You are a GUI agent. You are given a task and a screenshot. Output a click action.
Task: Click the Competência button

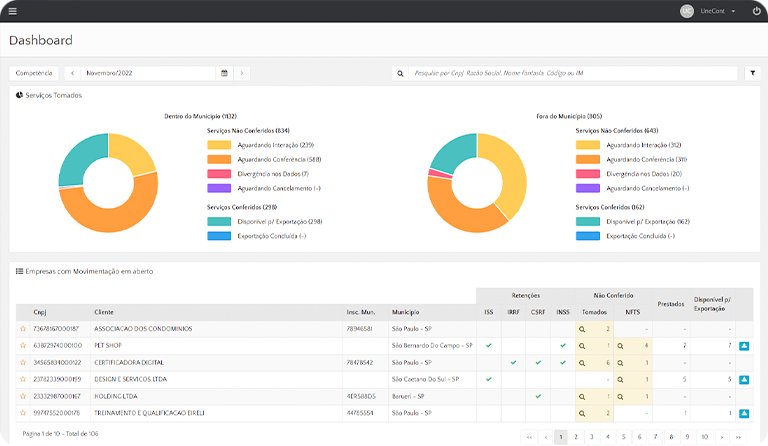tap(33, 73)
